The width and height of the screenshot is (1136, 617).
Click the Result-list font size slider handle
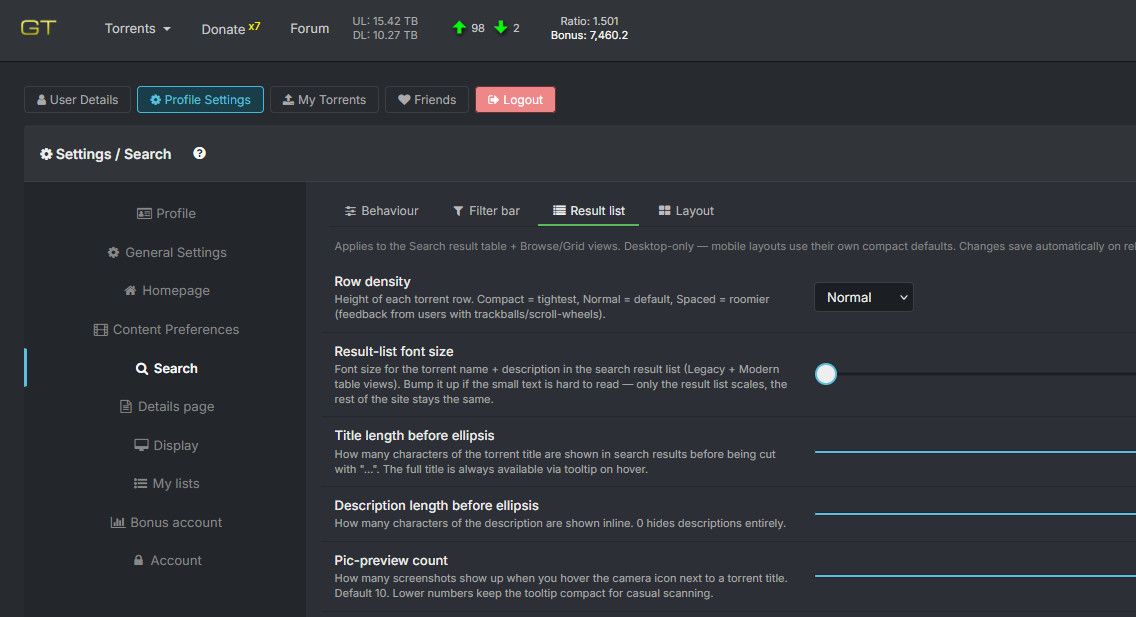826,374
